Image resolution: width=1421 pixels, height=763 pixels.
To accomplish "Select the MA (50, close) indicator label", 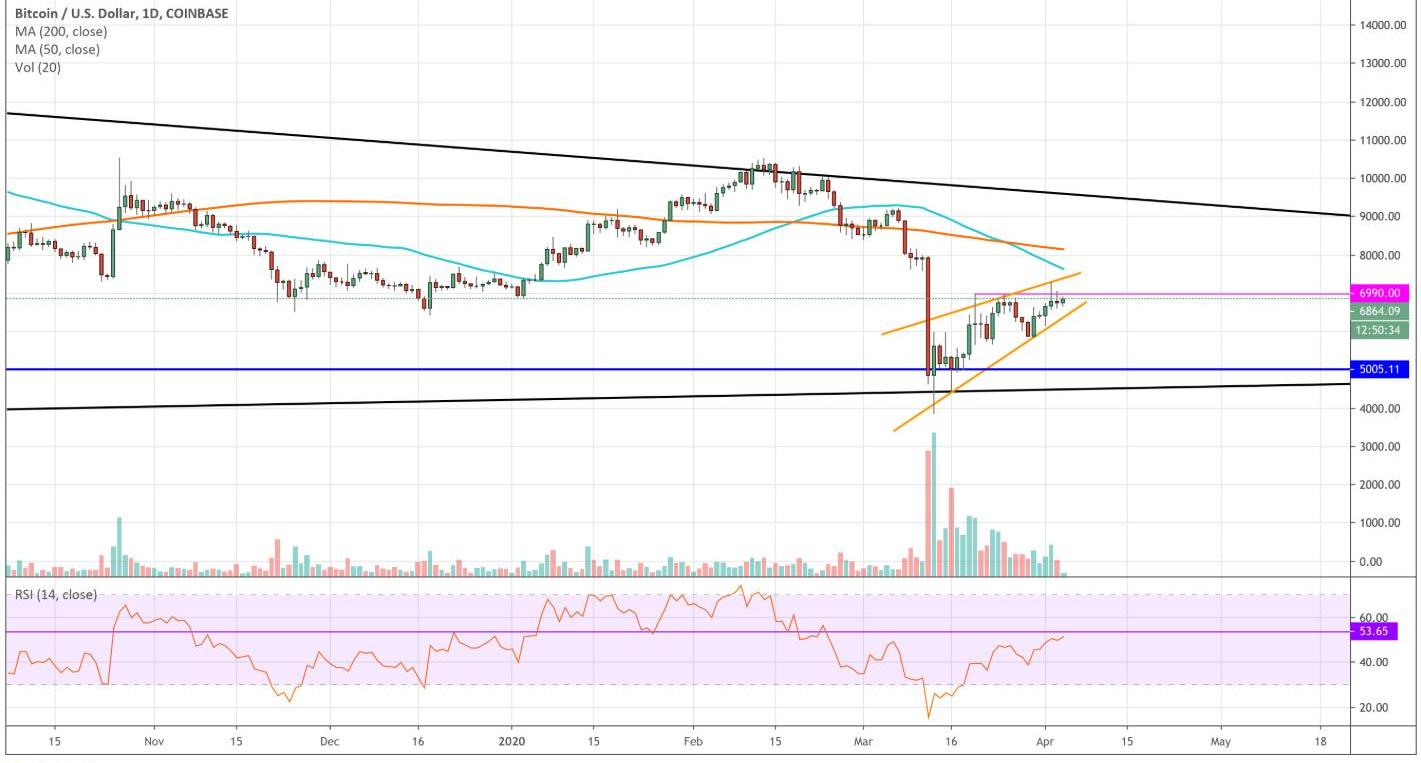I will click(57, 49).
